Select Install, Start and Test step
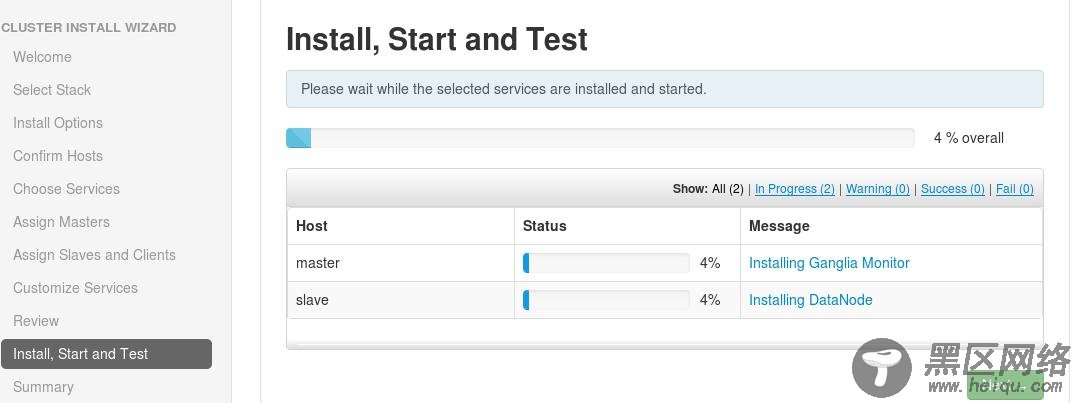This screenshot has height=403, width=1084. pyautogui.click(x=80, y=354)
